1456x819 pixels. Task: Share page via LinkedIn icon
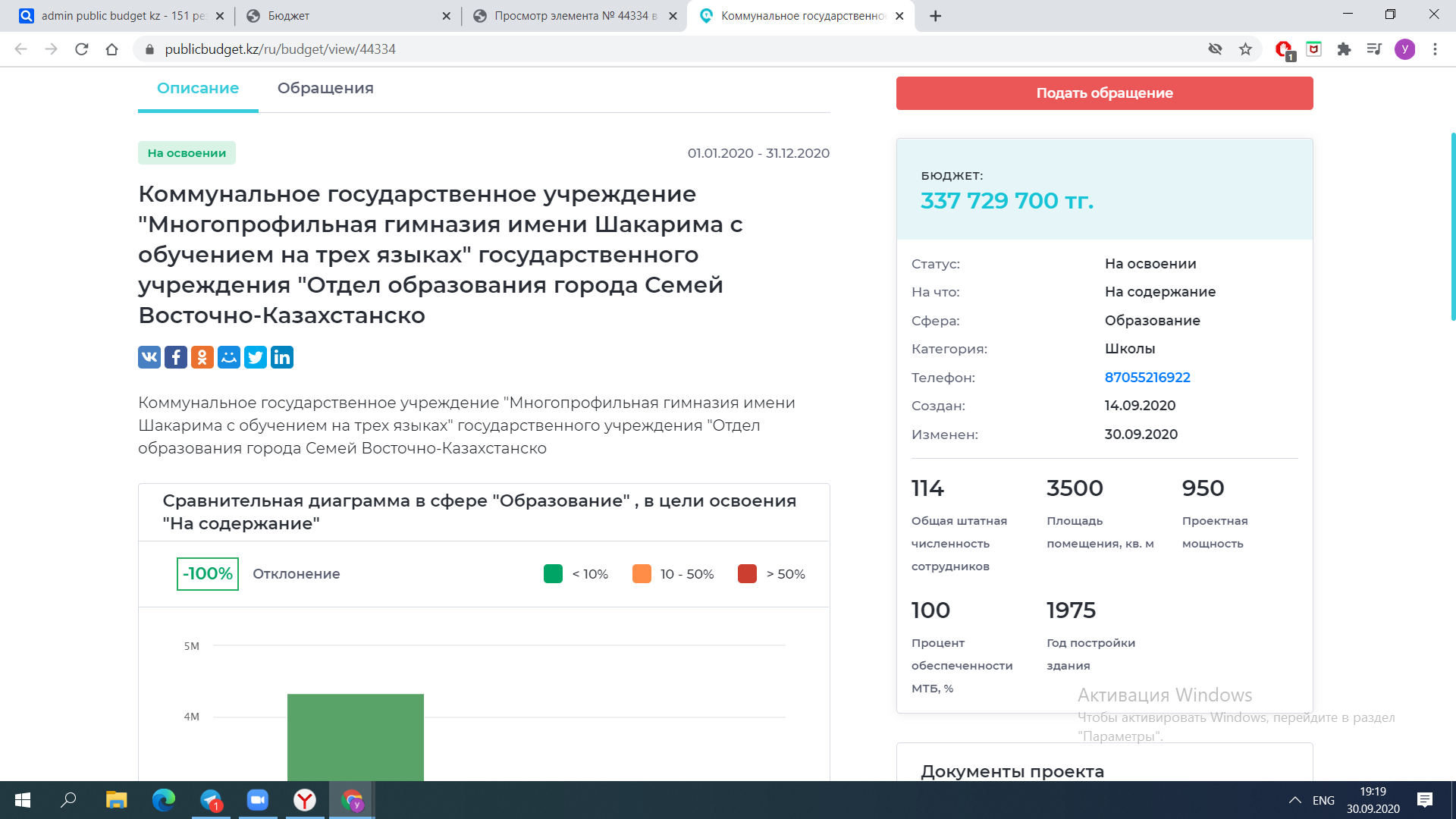point(282,357)
